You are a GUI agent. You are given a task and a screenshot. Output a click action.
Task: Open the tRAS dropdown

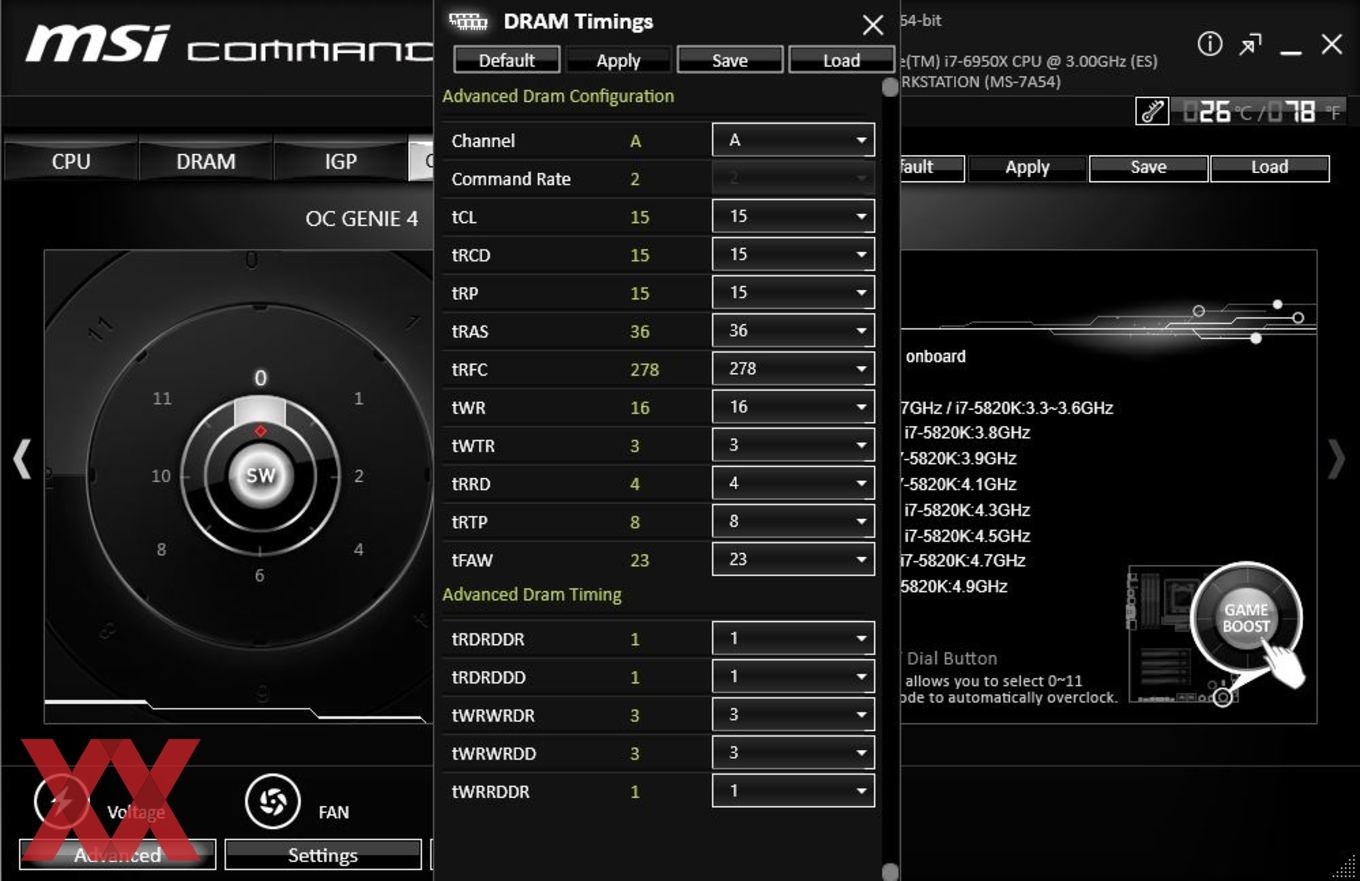point(794,330)
